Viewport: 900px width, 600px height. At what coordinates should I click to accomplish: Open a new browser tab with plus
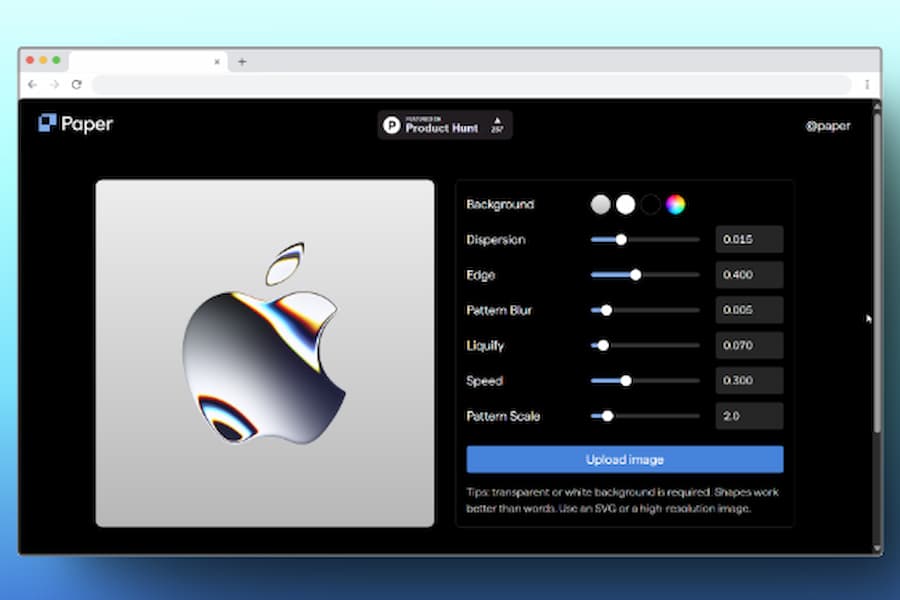tap(242, 61)
